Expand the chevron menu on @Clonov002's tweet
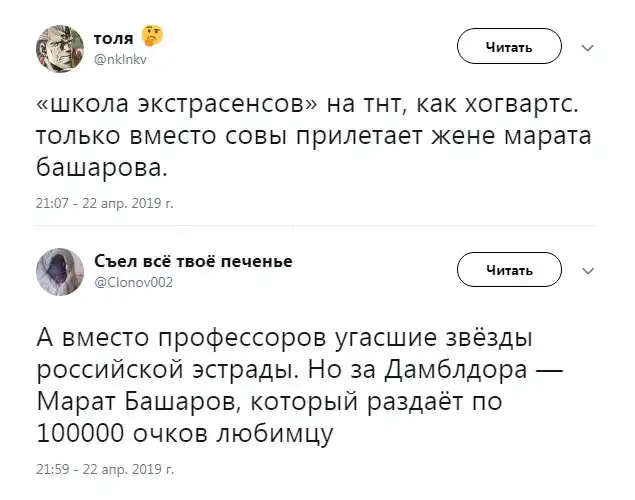 587,270
